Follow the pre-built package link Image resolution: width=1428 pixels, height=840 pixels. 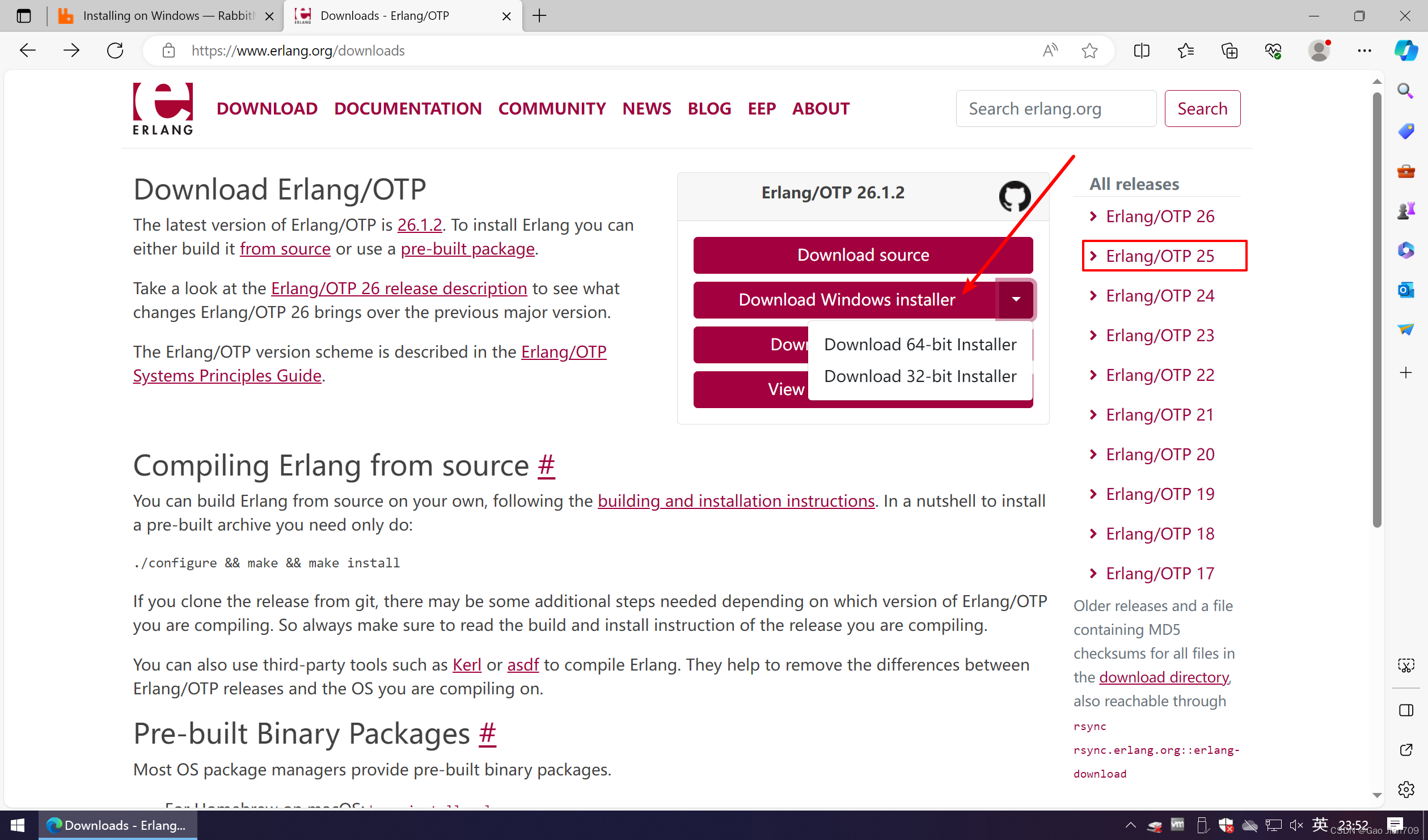click(467, 248)
